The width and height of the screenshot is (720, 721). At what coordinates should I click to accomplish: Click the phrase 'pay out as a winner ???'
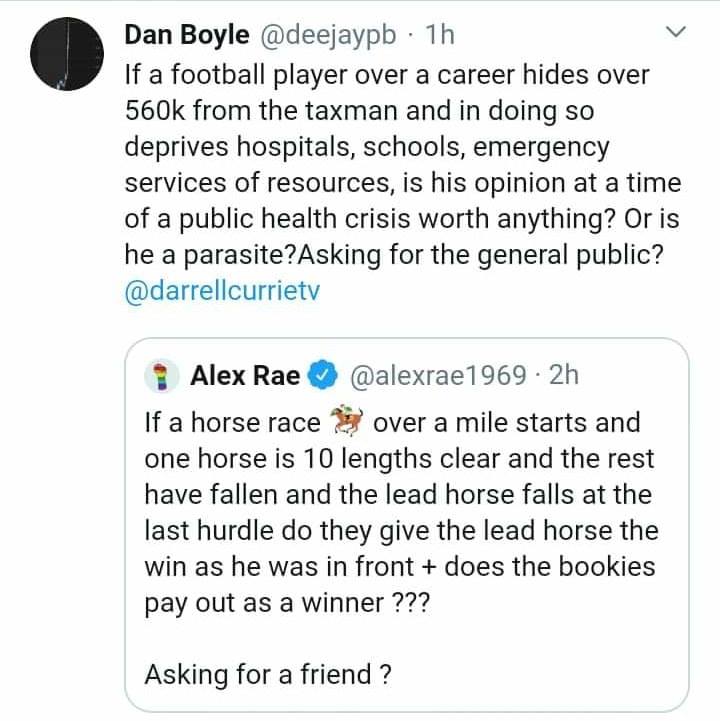coord(287,603)
